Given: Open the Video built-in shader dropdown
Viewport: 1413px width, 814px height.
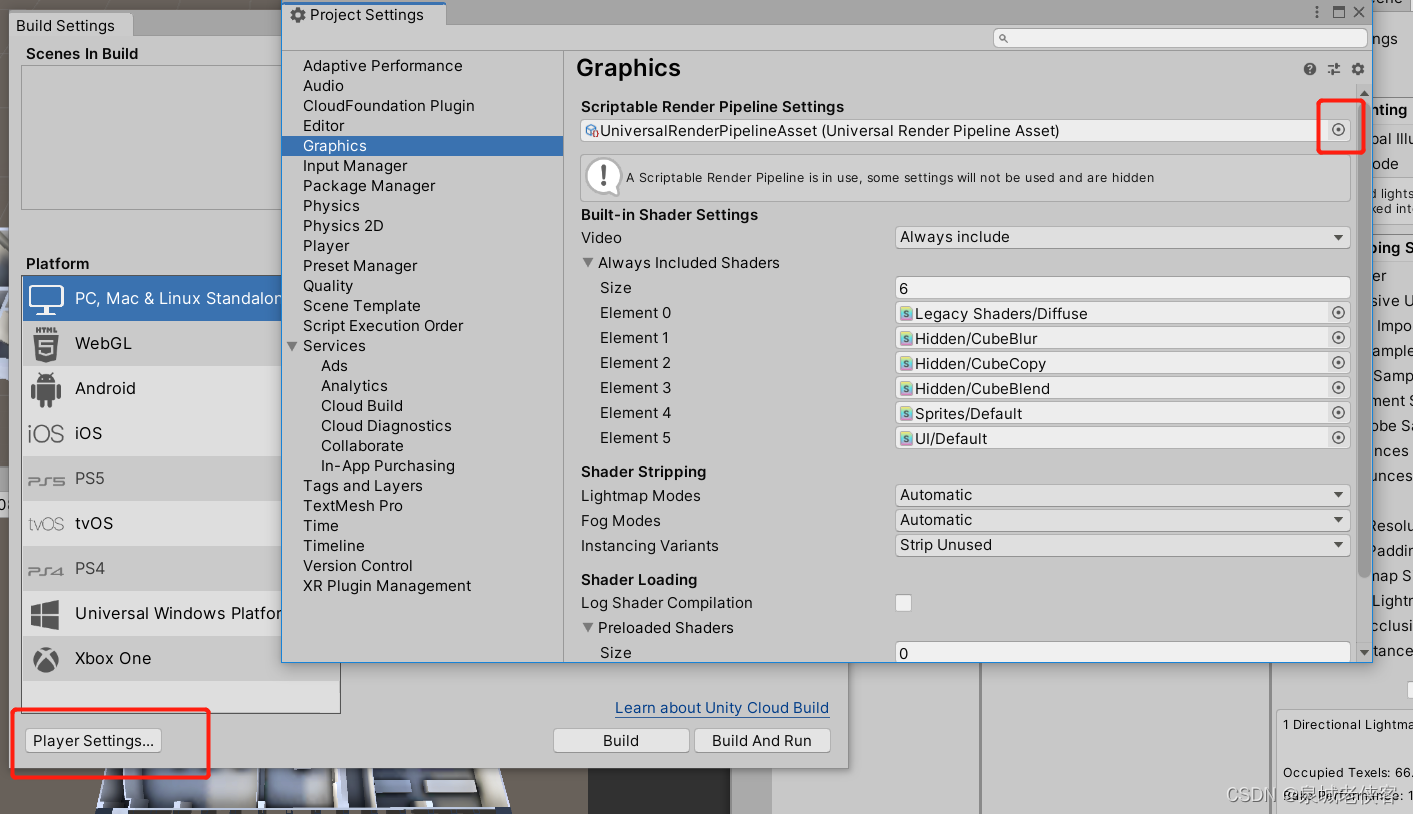Looking at the screenshot, I should point(1121,237).
